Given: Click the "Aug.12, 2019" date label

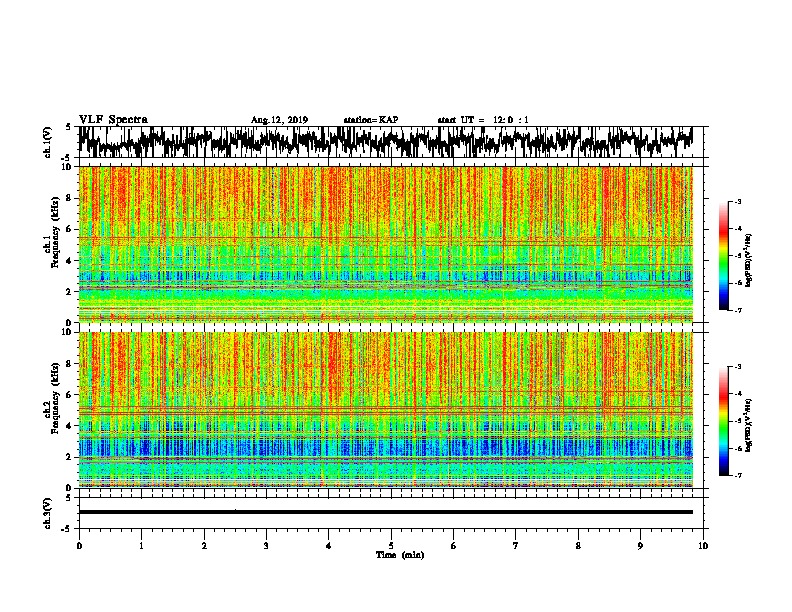Looking at the screenshot, I should [279, 120].
